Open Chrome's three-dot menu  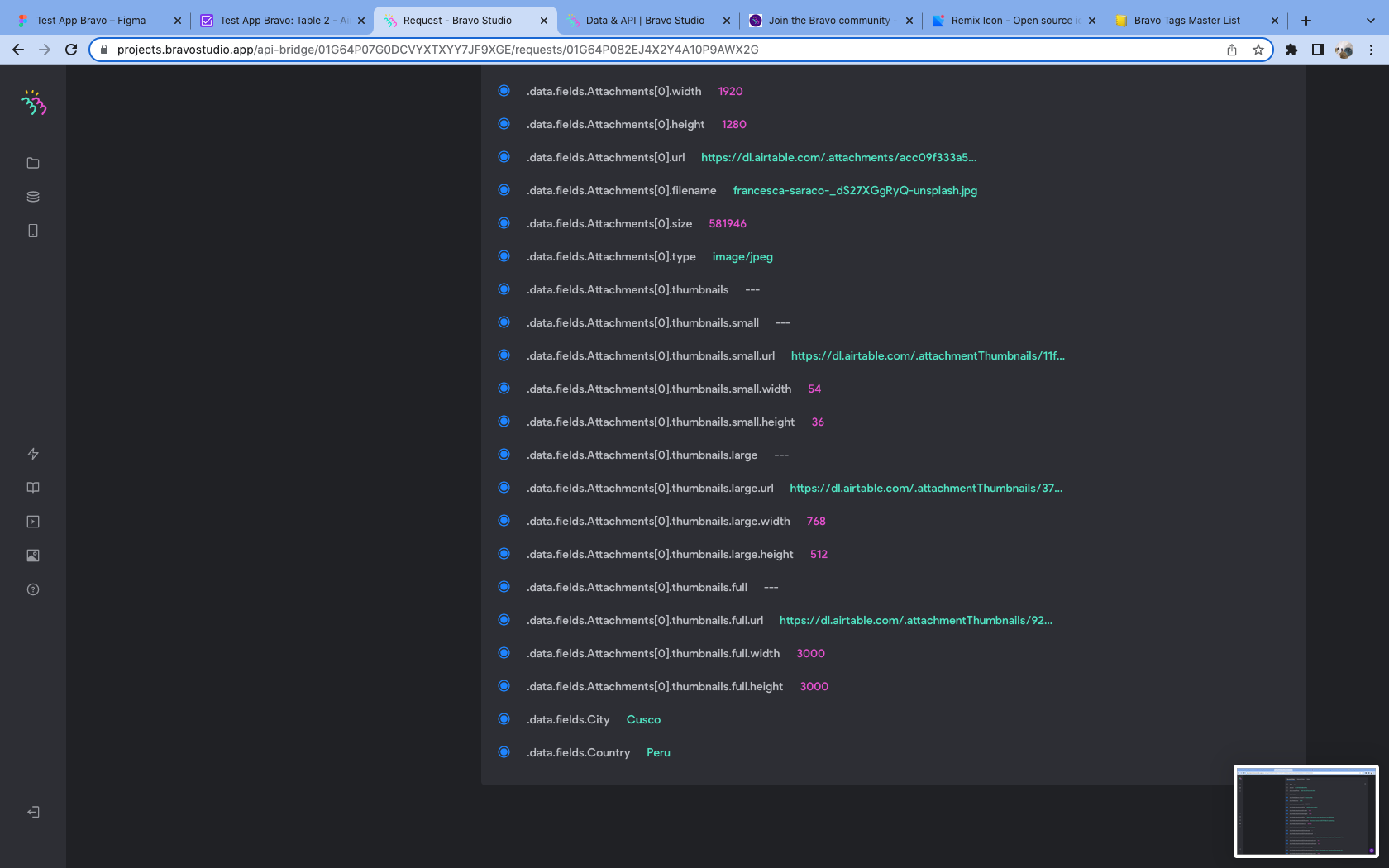tap(1371, 50)
